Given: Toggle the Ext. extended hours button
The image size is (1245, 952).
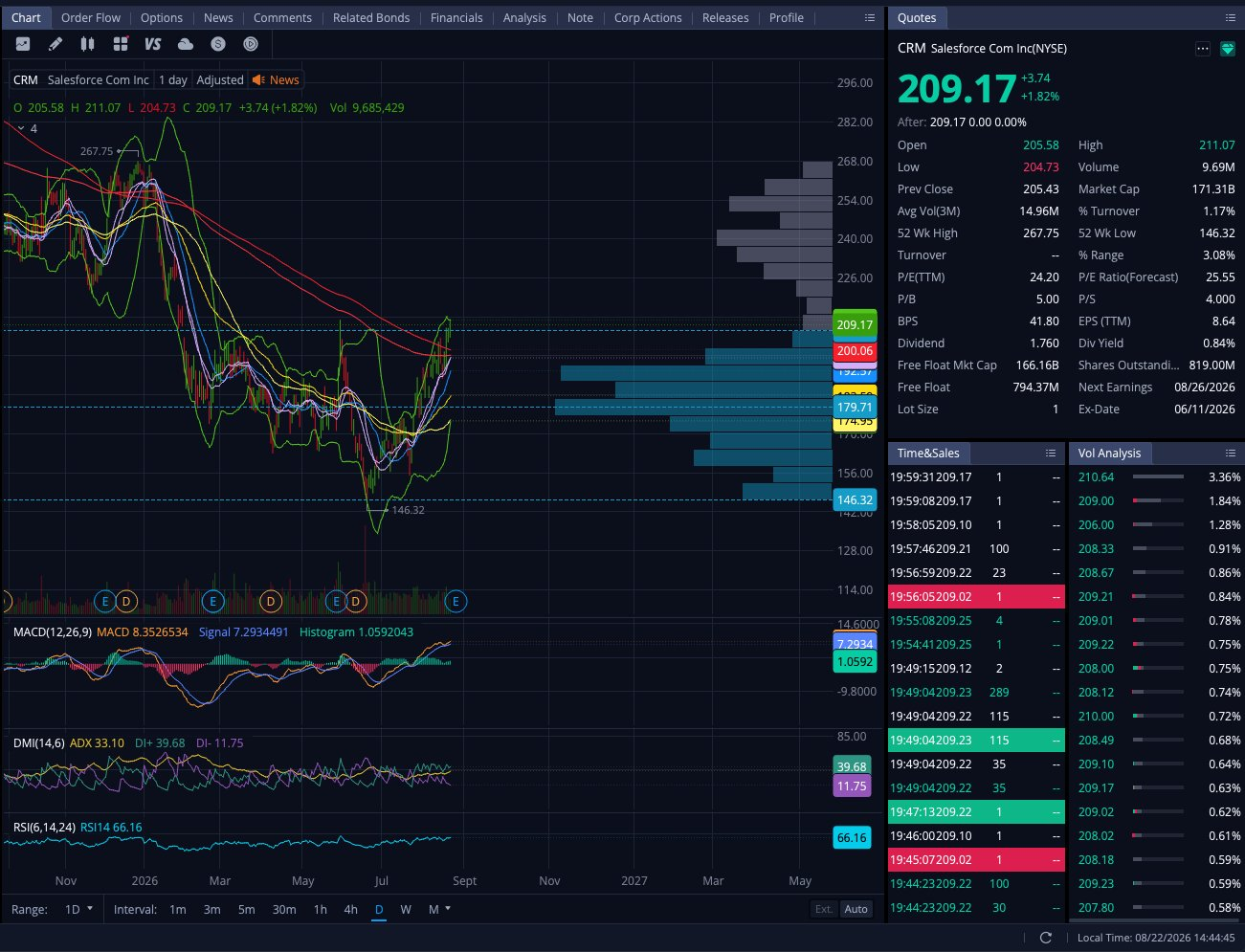Looking at the screenshot, I should [824, 909].
